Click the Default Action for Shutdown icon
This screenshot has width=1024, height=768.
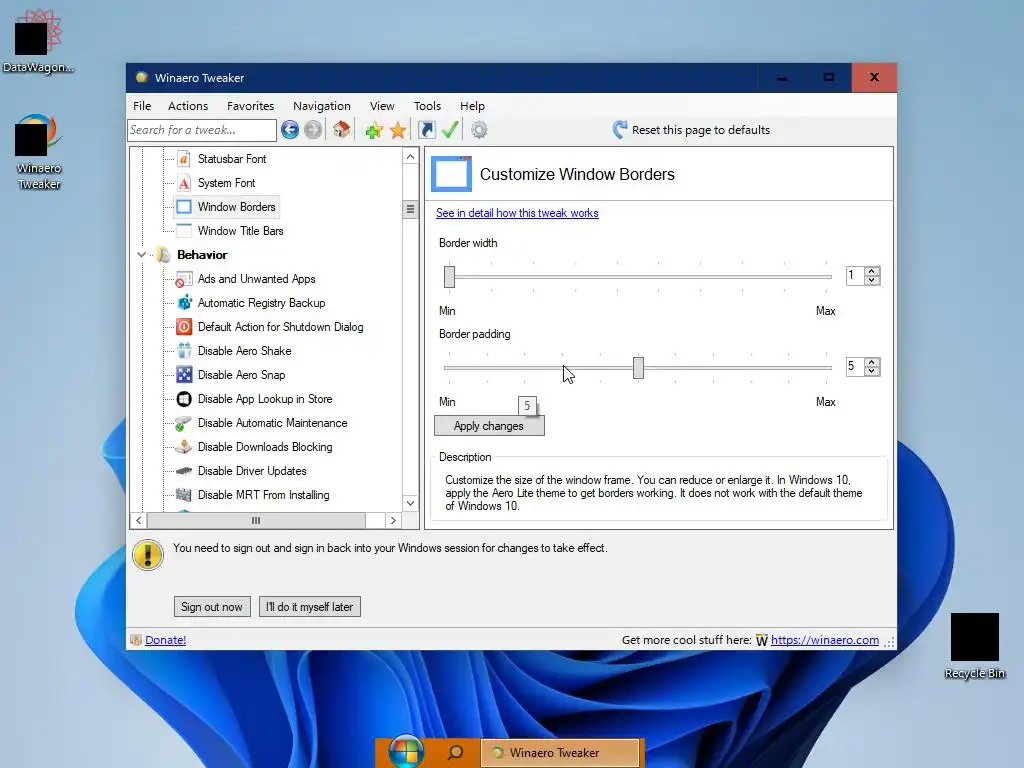pos(184,327)
